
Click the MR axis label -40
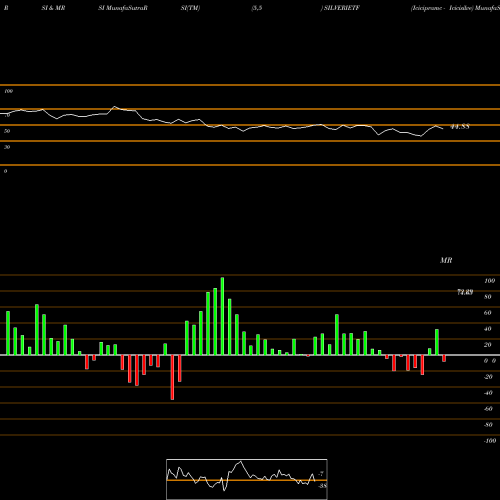[x=488, y=393]
